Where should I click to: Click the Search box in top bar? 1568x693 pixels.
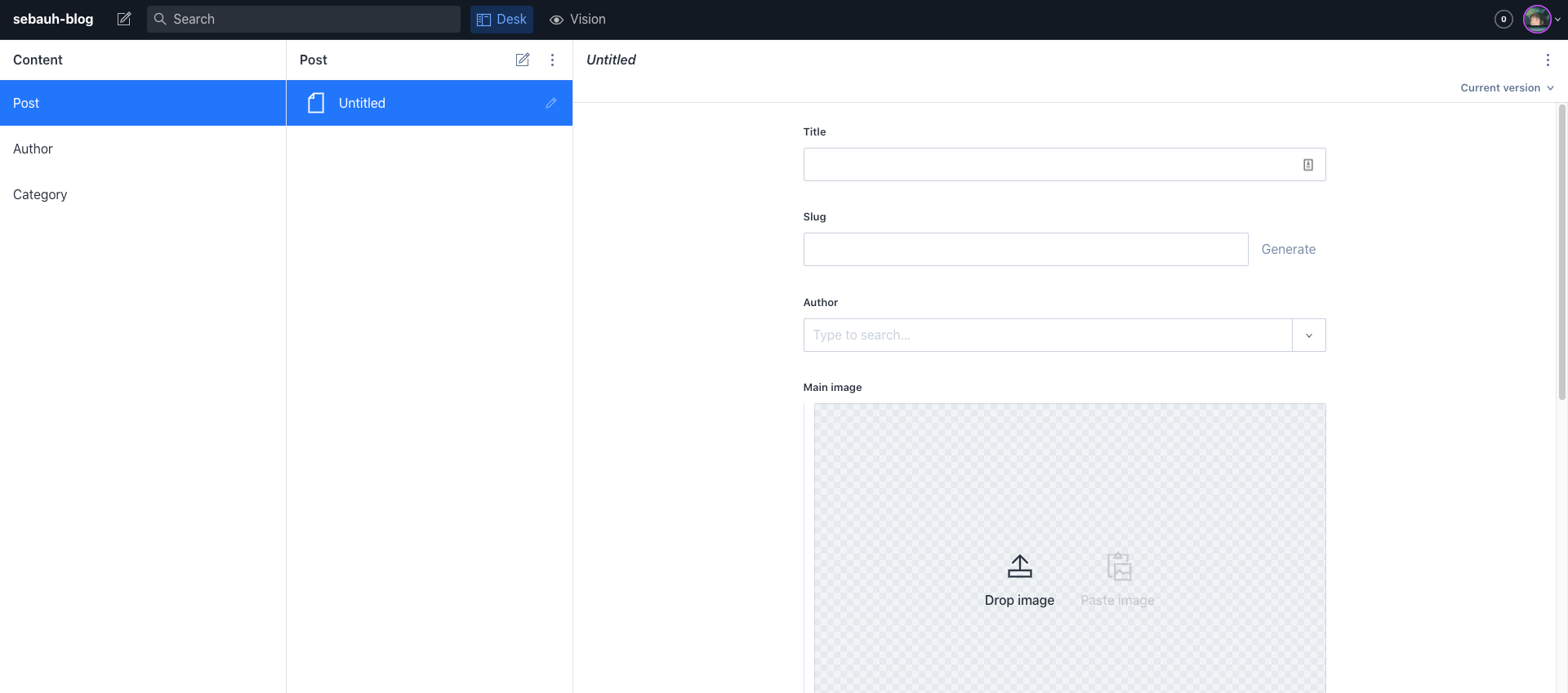(304, 19)
